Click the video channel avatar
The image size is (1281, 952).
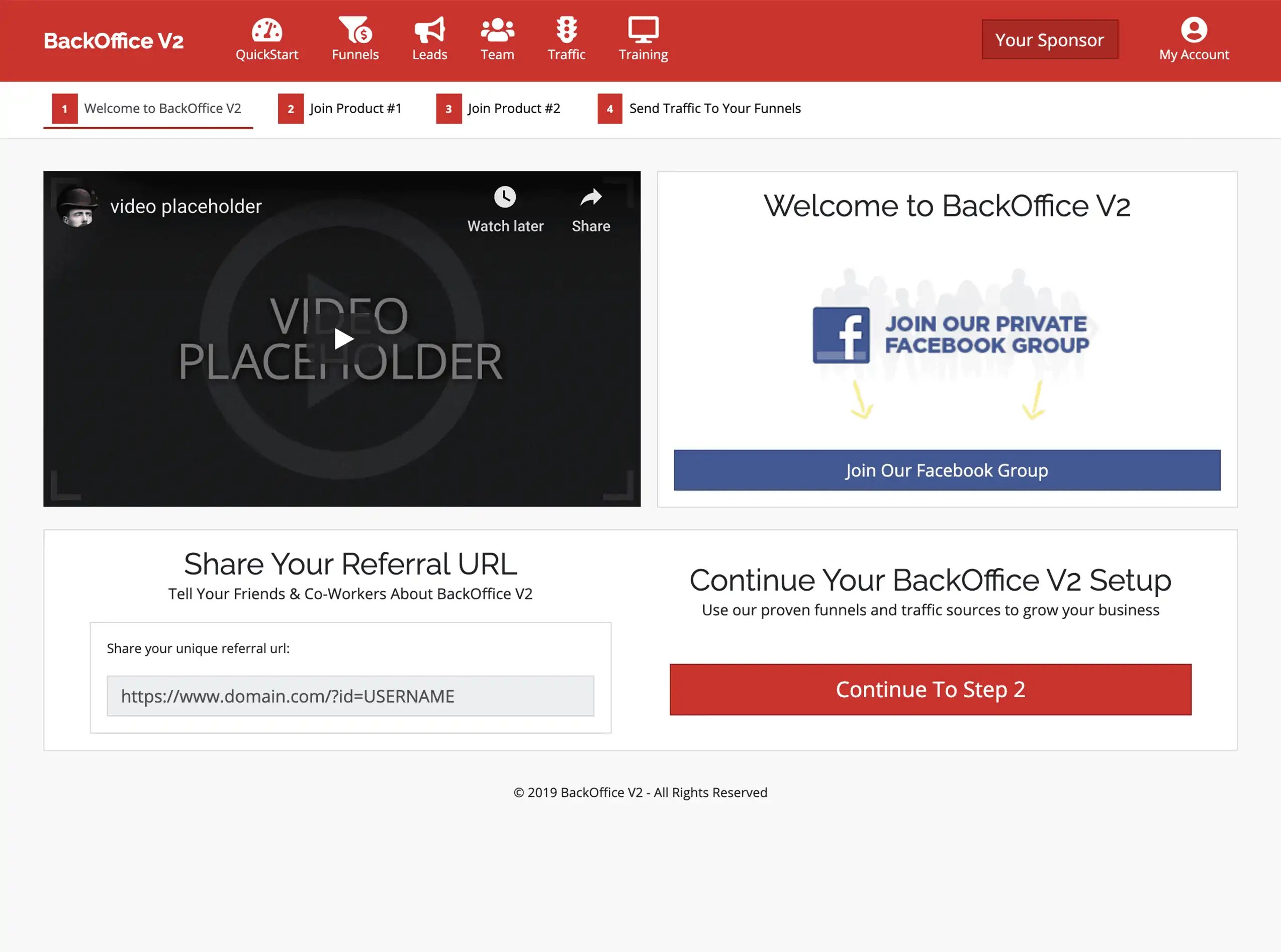point(76,206)
